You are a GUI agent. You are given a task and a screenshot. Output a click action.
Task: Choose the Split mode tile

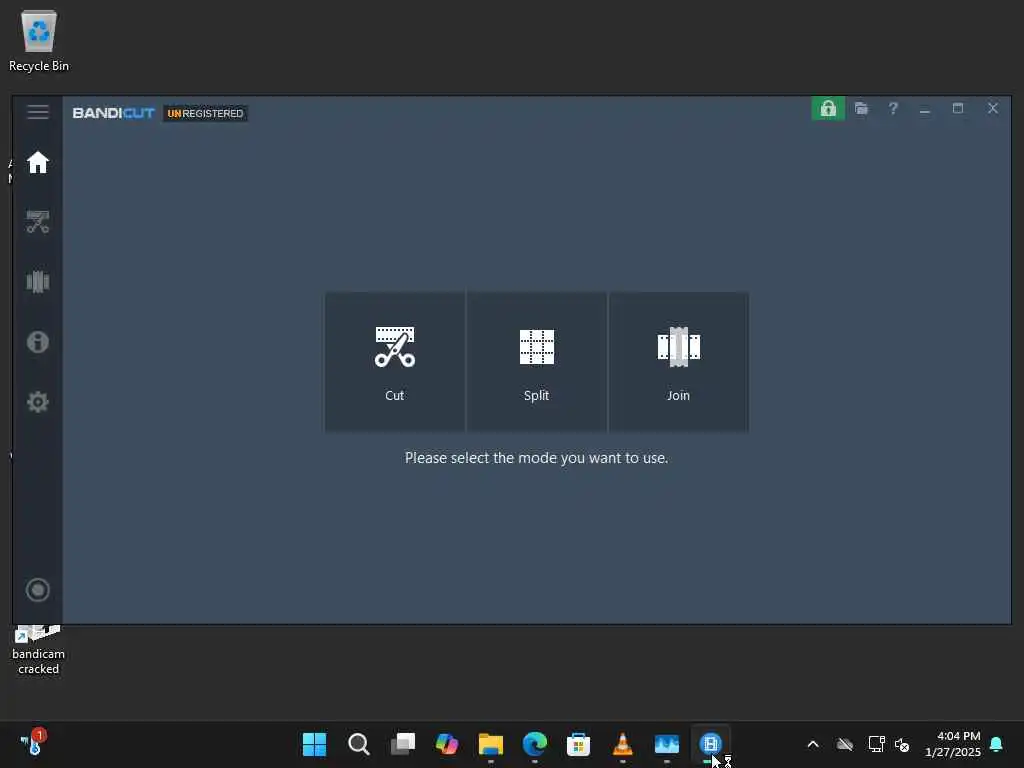tap(536, 362)
